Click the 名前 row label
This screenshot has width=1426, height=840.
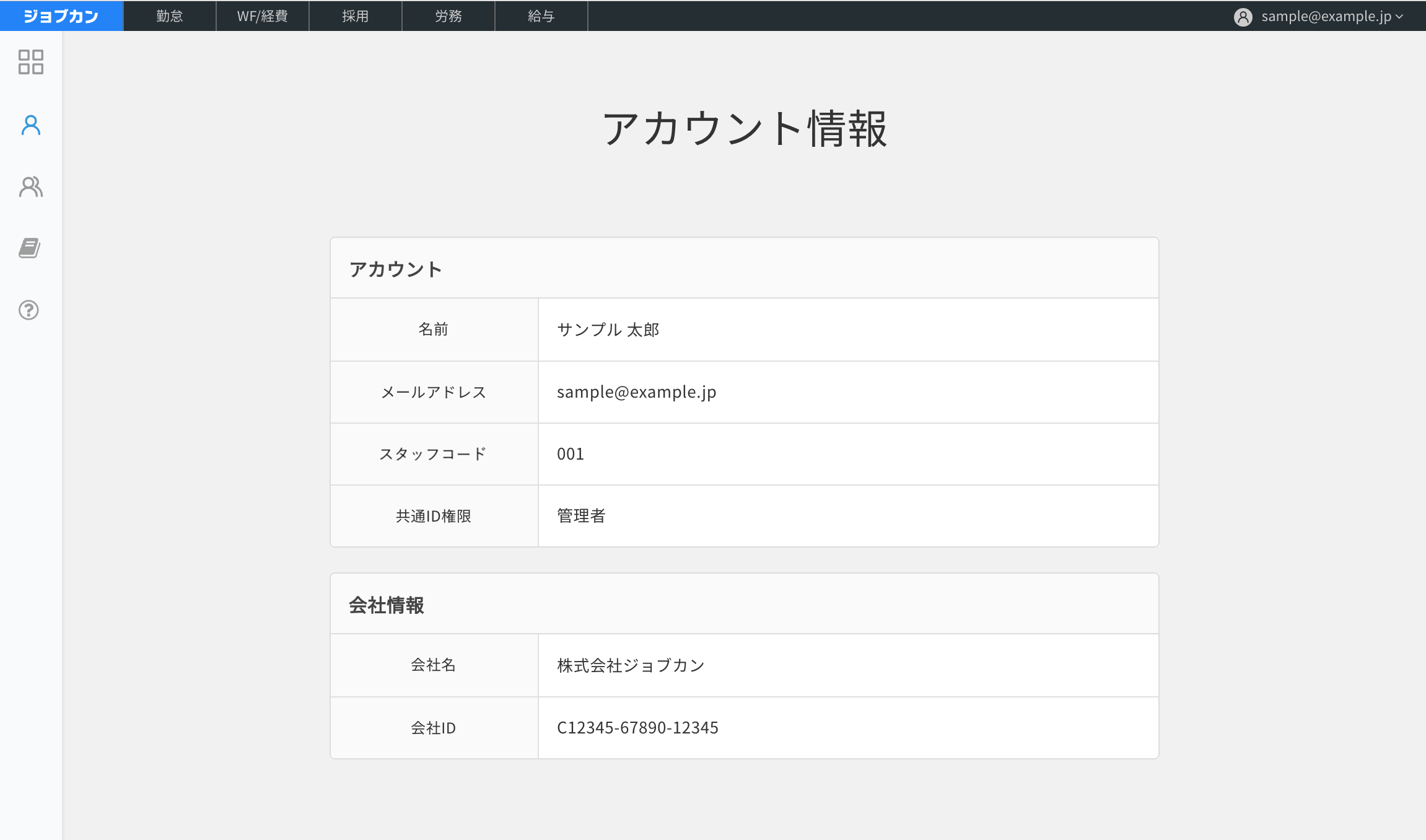point(434,330)
